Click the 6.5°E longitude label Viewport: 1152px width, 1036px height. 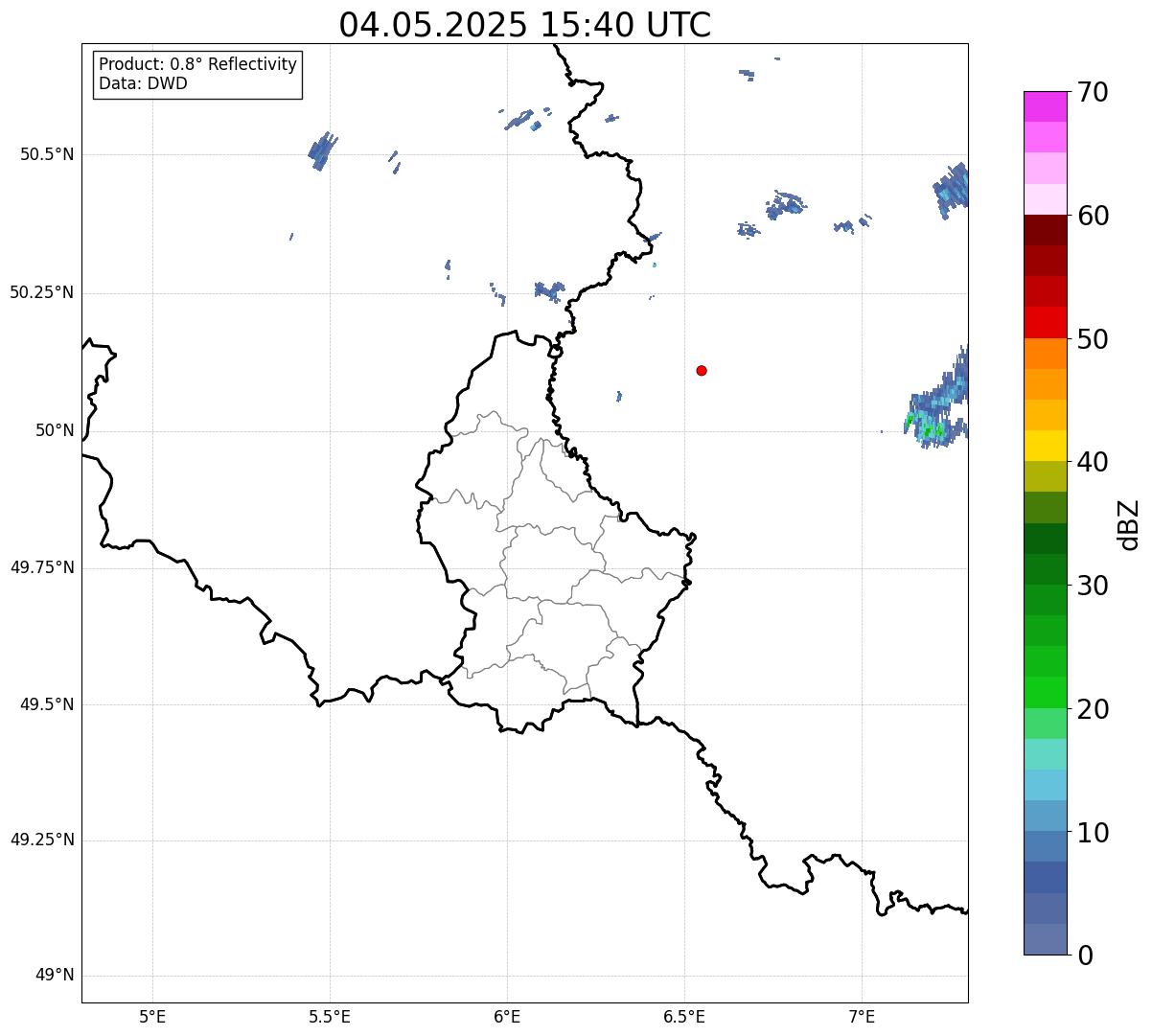[684, 1016]
